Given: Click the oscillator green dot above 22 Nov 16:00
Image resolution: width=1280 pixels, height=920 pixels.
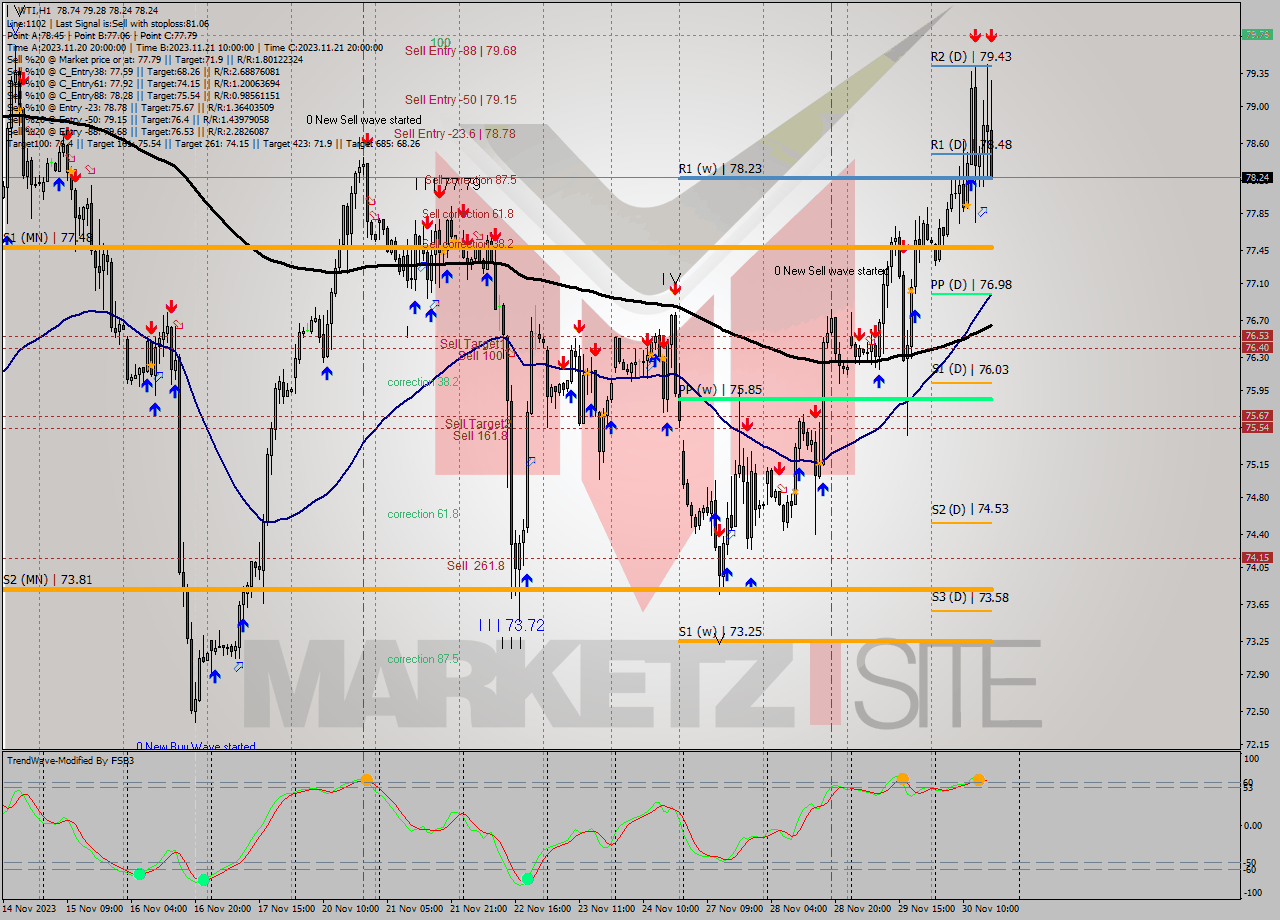Looking at the screenshot, I should click(527, 879).
